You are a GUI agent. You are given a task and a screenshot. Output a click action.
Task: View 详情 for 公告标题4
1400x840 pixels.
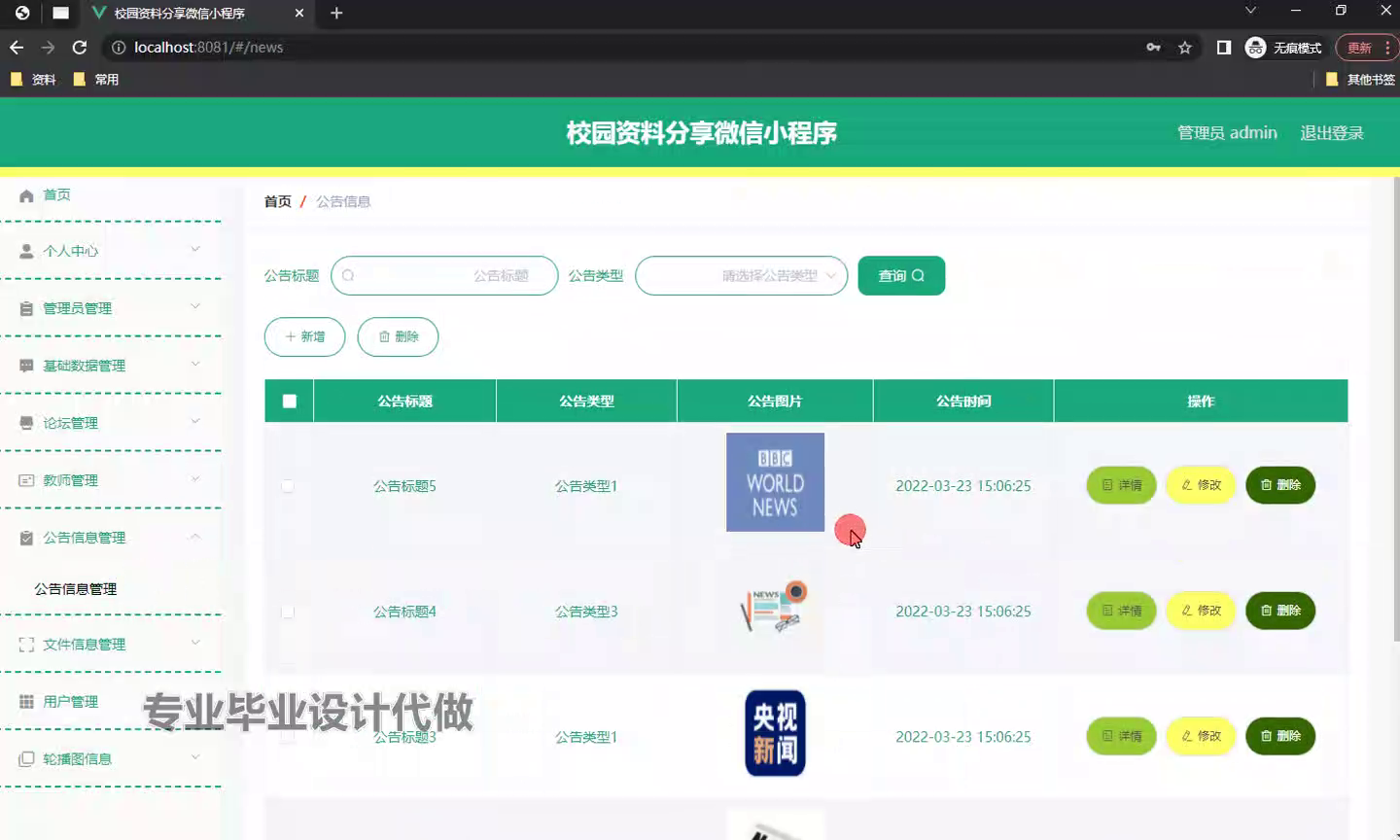(x=1121, y=611)
